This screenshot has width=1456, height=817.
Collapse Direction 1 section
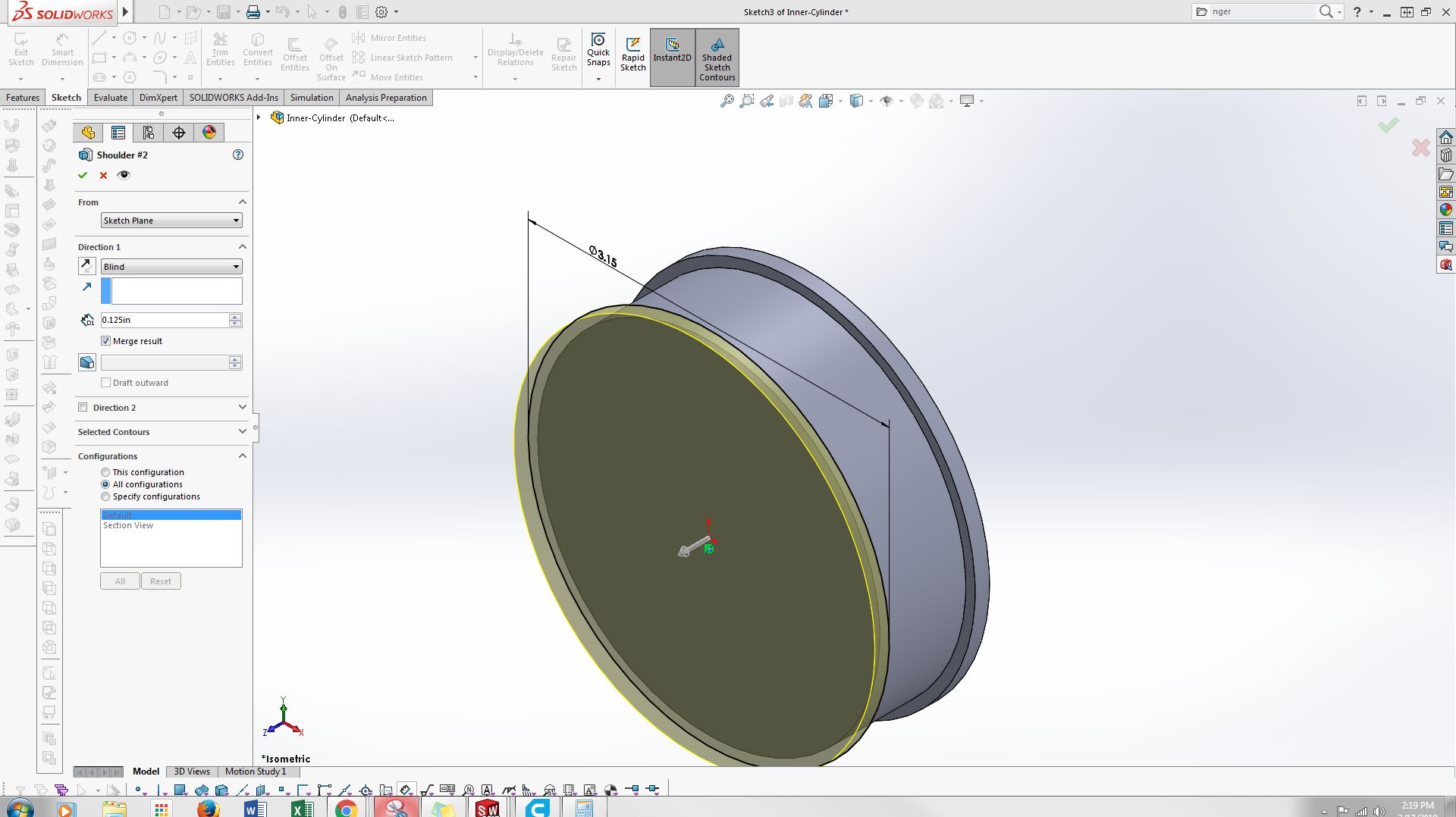tap(243, 247)
